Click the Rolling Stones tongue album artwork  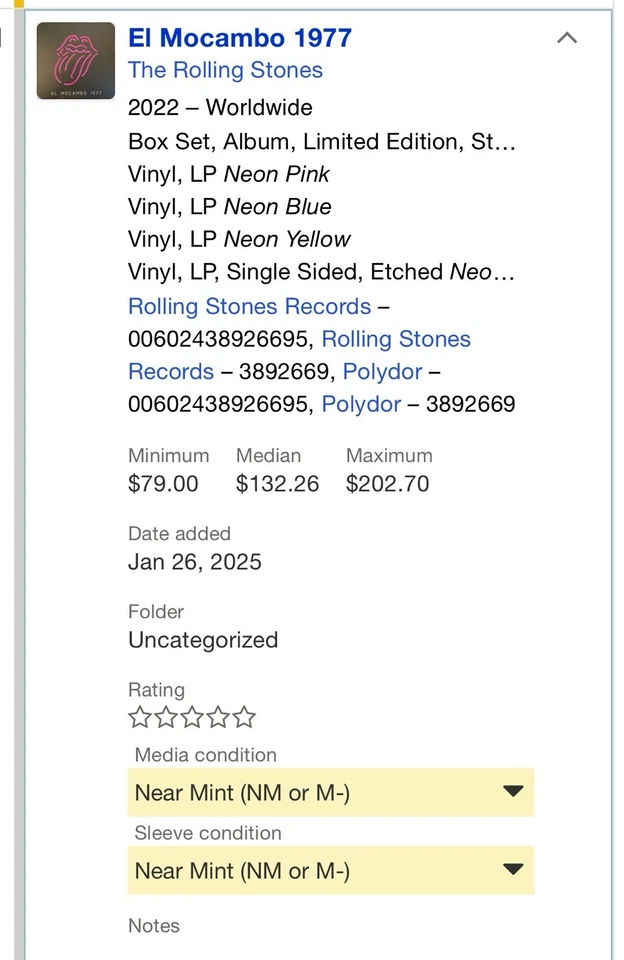coord(76,61)
